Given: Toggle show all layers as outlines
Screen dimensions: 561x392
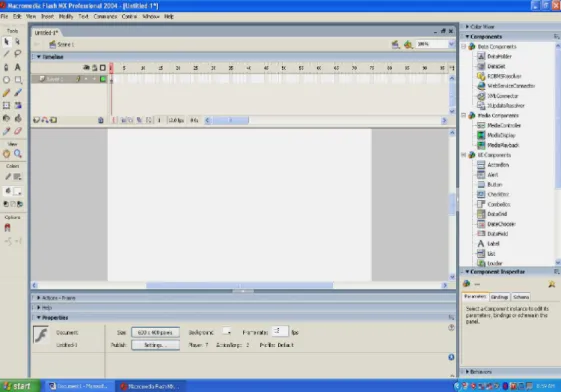Looking at the screenshot, I should (x=103, y=68).
